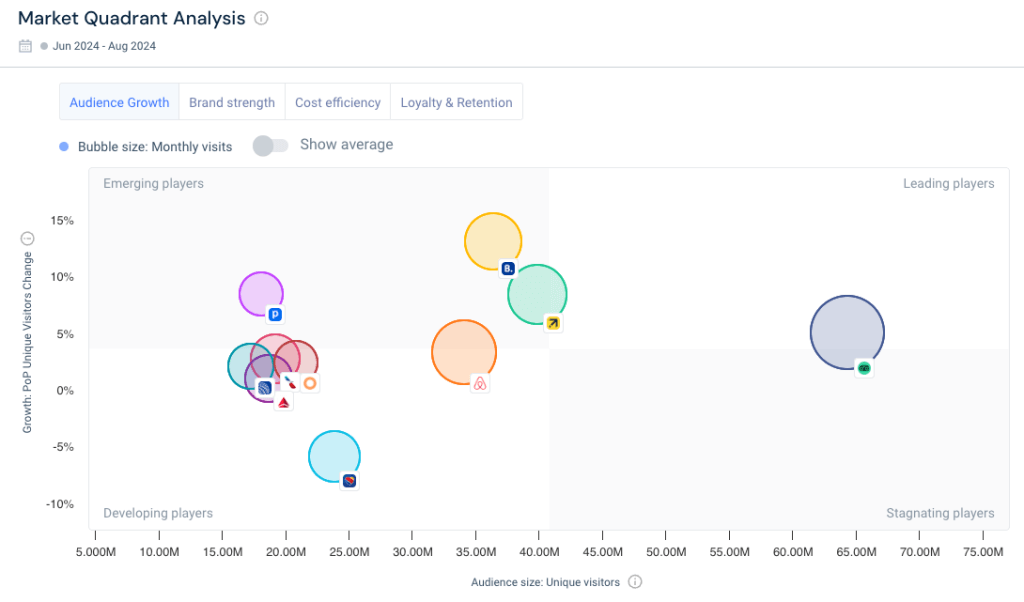Select the Loyalty & Retention tab
Screen dimensions: 1024x602
pyautogui.click(x=456, y=101)
